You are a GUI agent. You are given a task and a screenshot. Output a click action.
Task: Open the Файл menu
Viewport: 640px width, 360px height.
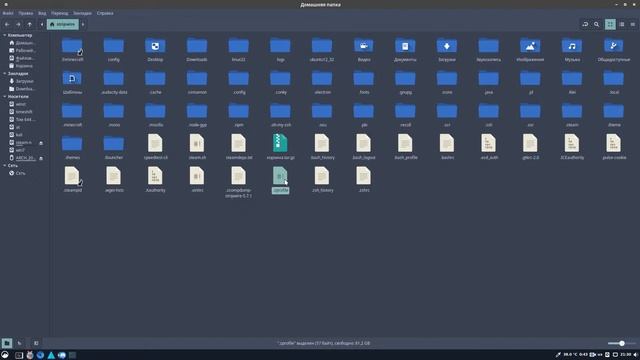click(x=8, y=13)
